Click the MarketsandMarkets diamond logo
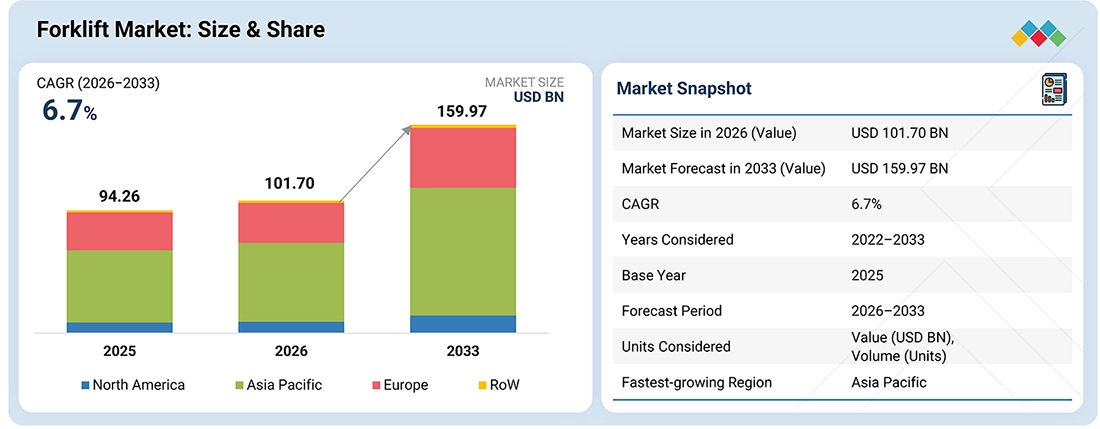Screen dimensions: 1100x429 click(1038, 34)
